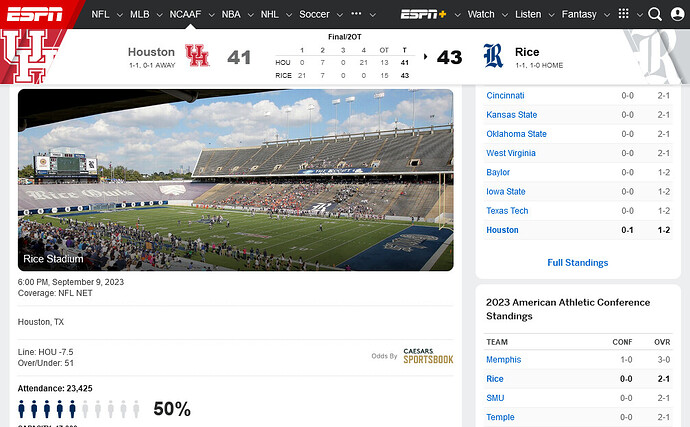The height and width of the screenshot is (427, 690).
Task: Open the Watch menu item
Action: (481, 14)
